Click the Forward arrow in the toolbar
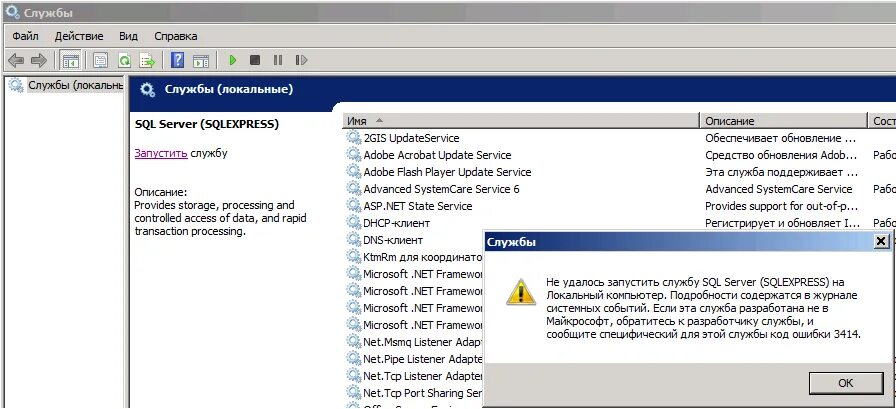 tap(39, 60)
